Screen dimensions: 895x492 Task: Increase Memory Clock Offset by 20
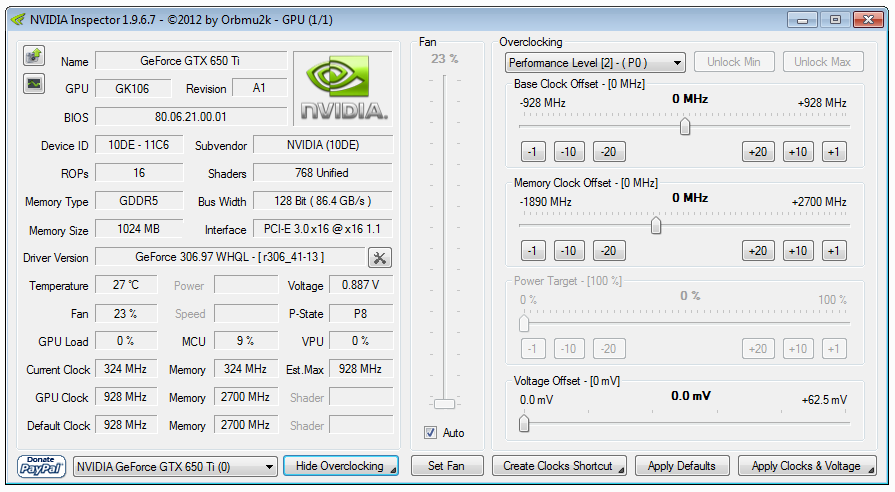click(x=758, y=251)
